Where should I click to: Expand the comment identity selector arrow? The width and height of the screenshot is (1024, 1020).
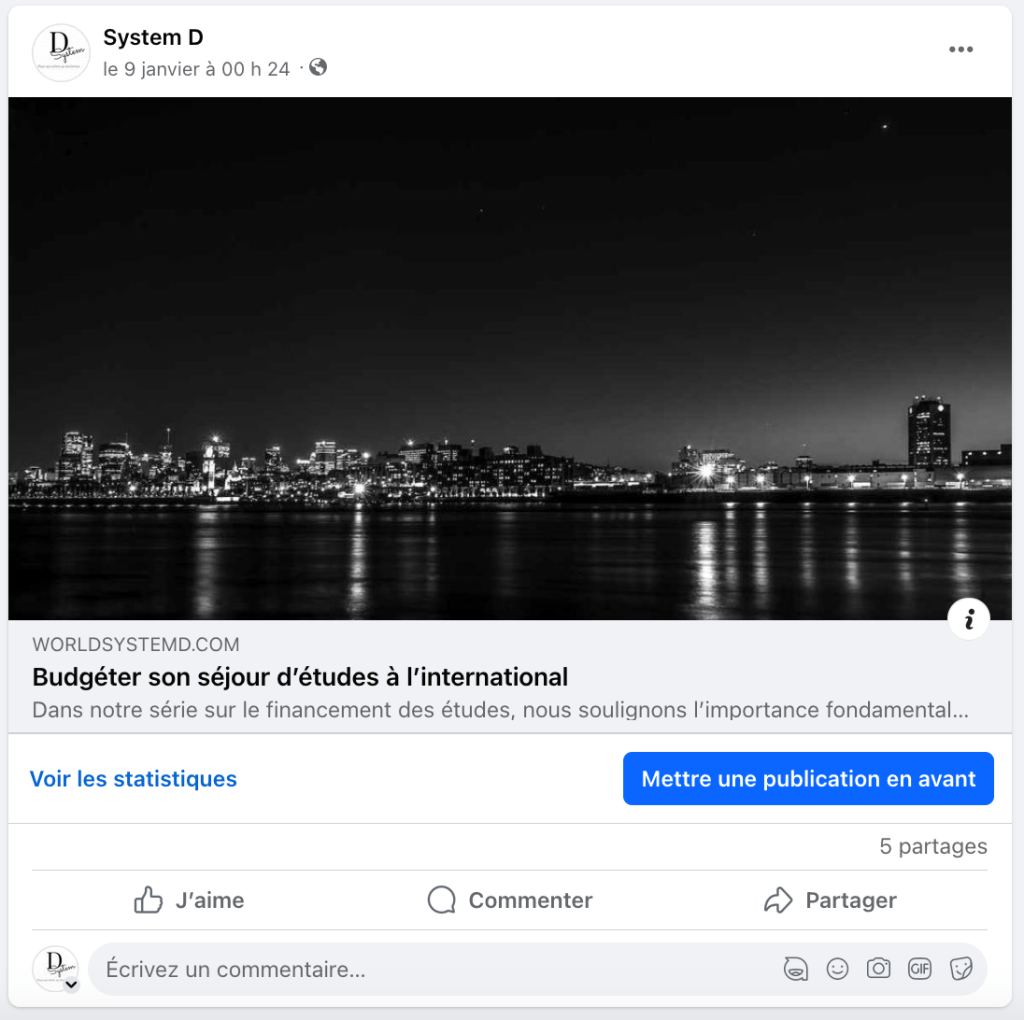click(71, 985)
